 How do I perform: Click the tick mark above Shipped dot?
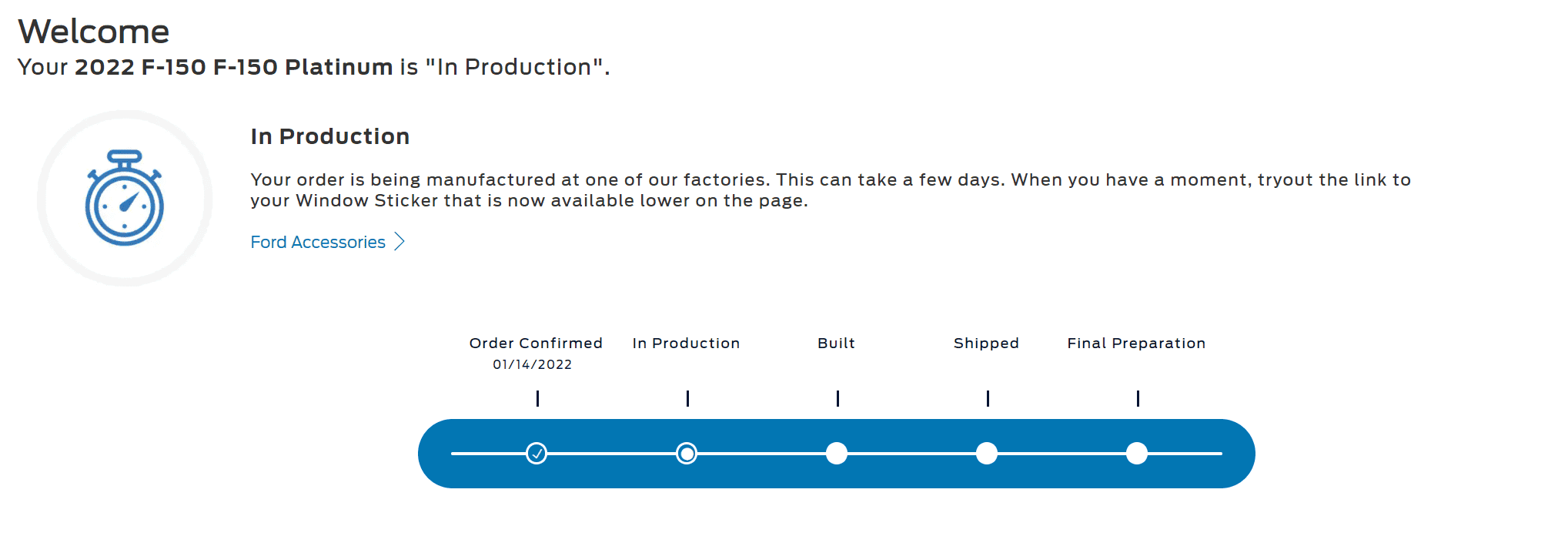(x=988, y=398)
